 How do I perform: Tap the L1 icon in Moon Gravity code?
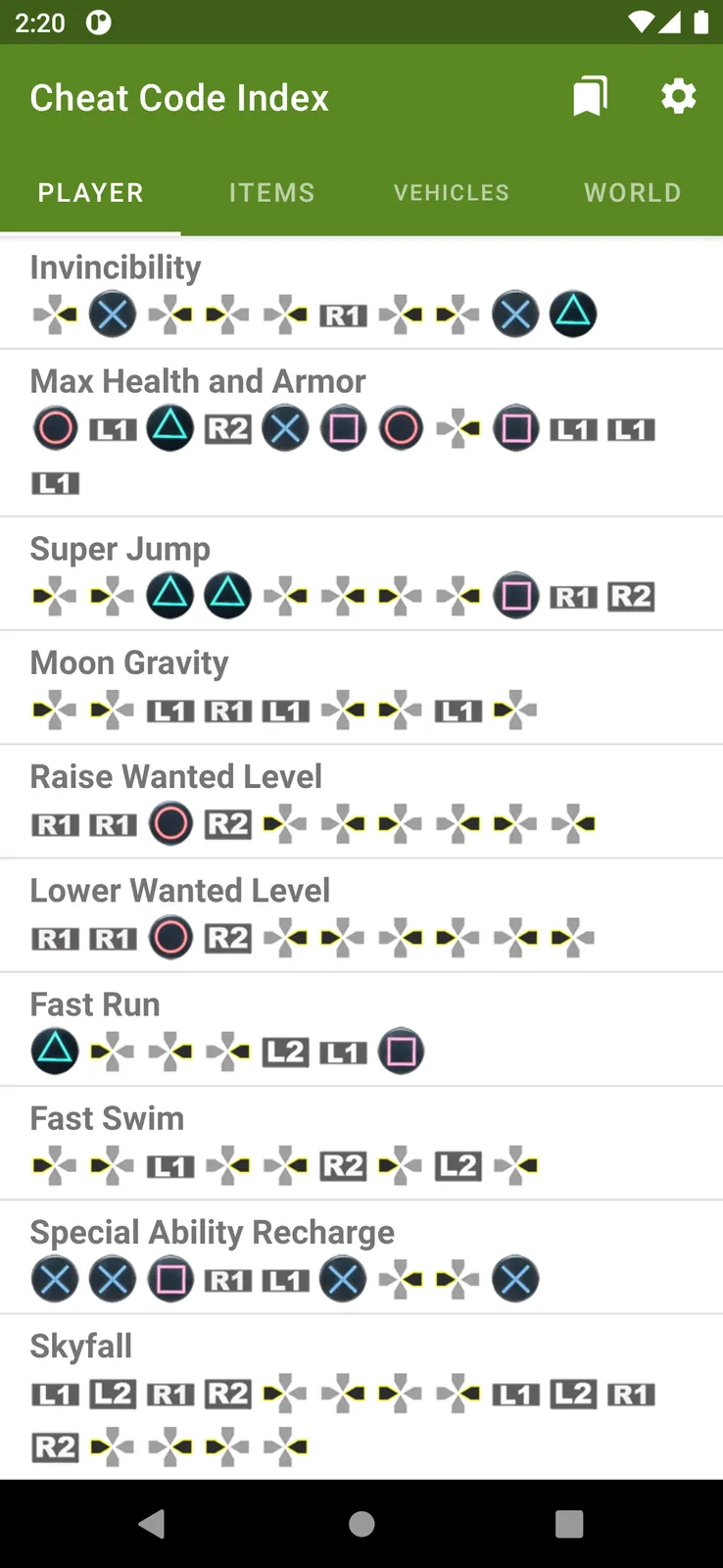[170, 710]
